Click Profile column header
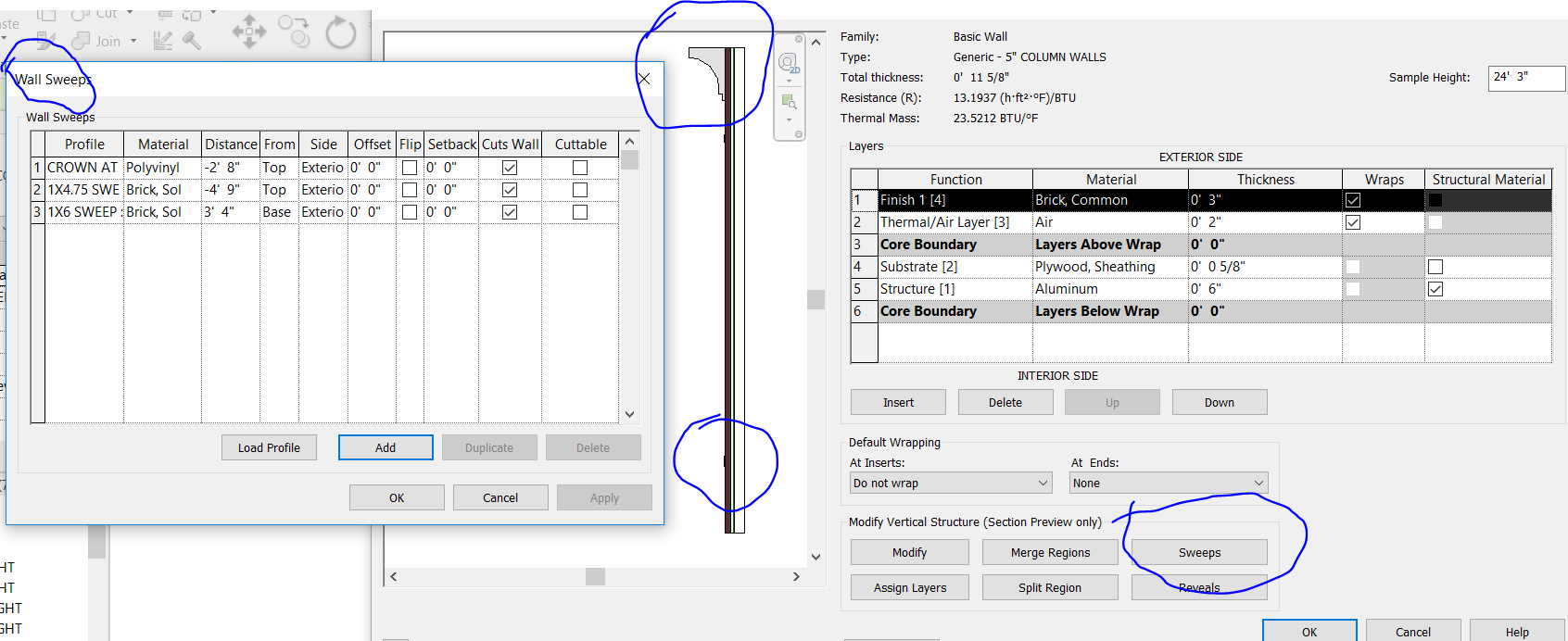 (84, 145)
